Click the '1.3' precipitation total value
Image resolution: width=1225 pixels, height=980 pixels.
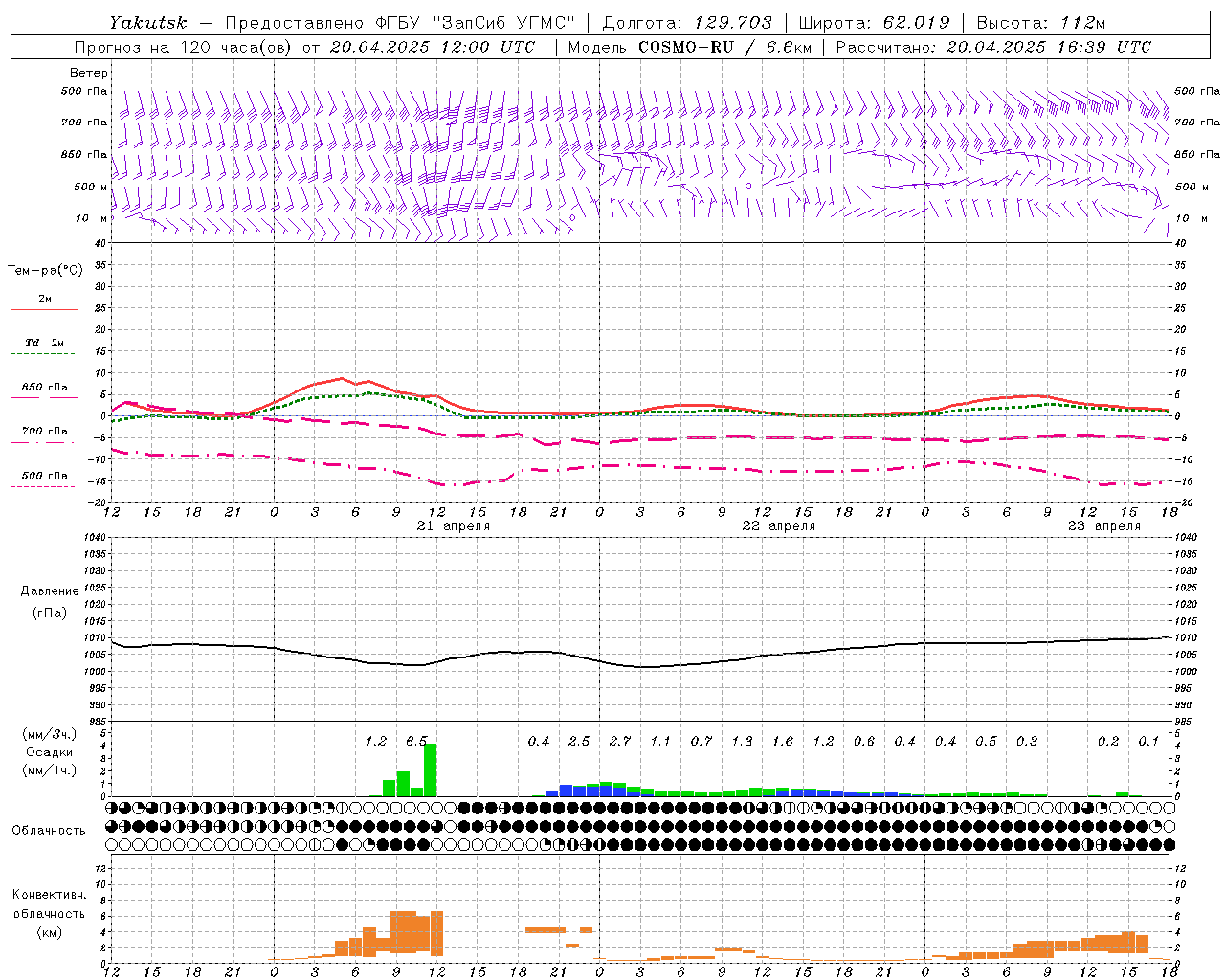click(x=742, y=742)
